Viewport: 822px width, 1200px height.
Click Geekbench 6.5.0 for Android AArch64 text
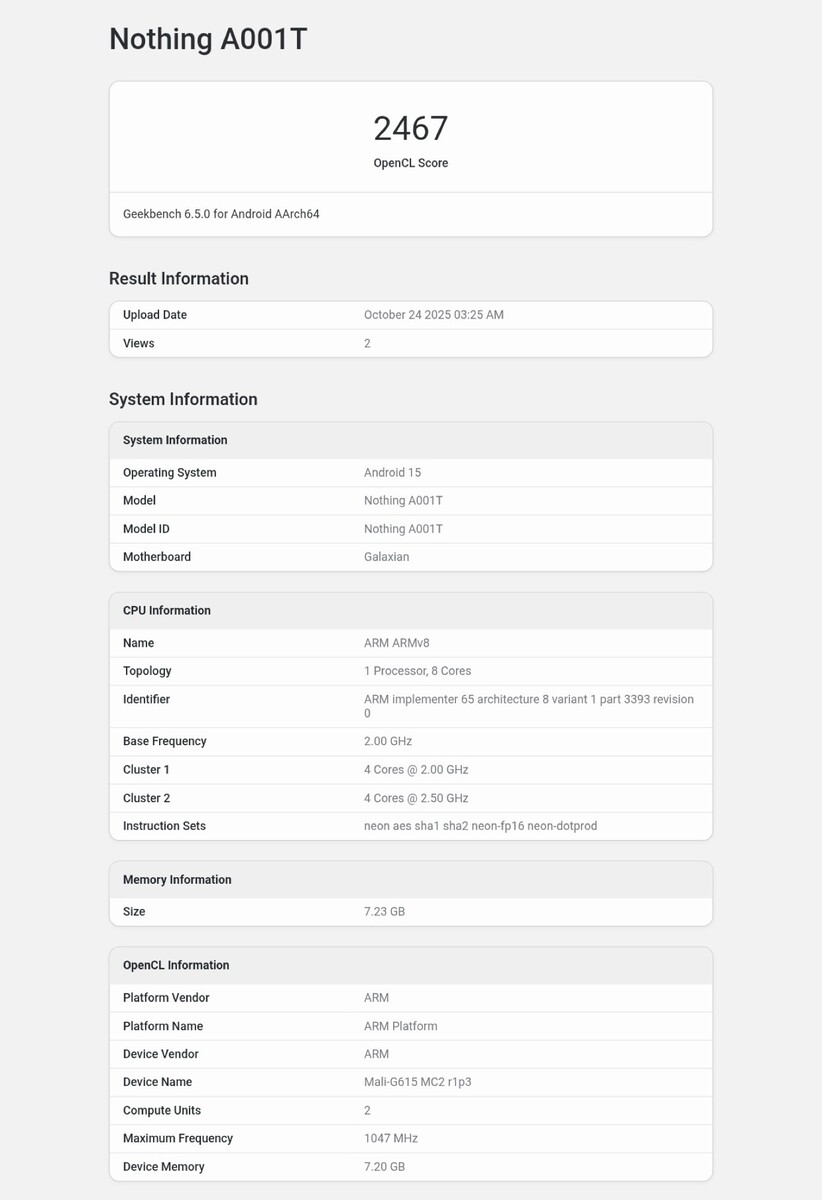221,214
